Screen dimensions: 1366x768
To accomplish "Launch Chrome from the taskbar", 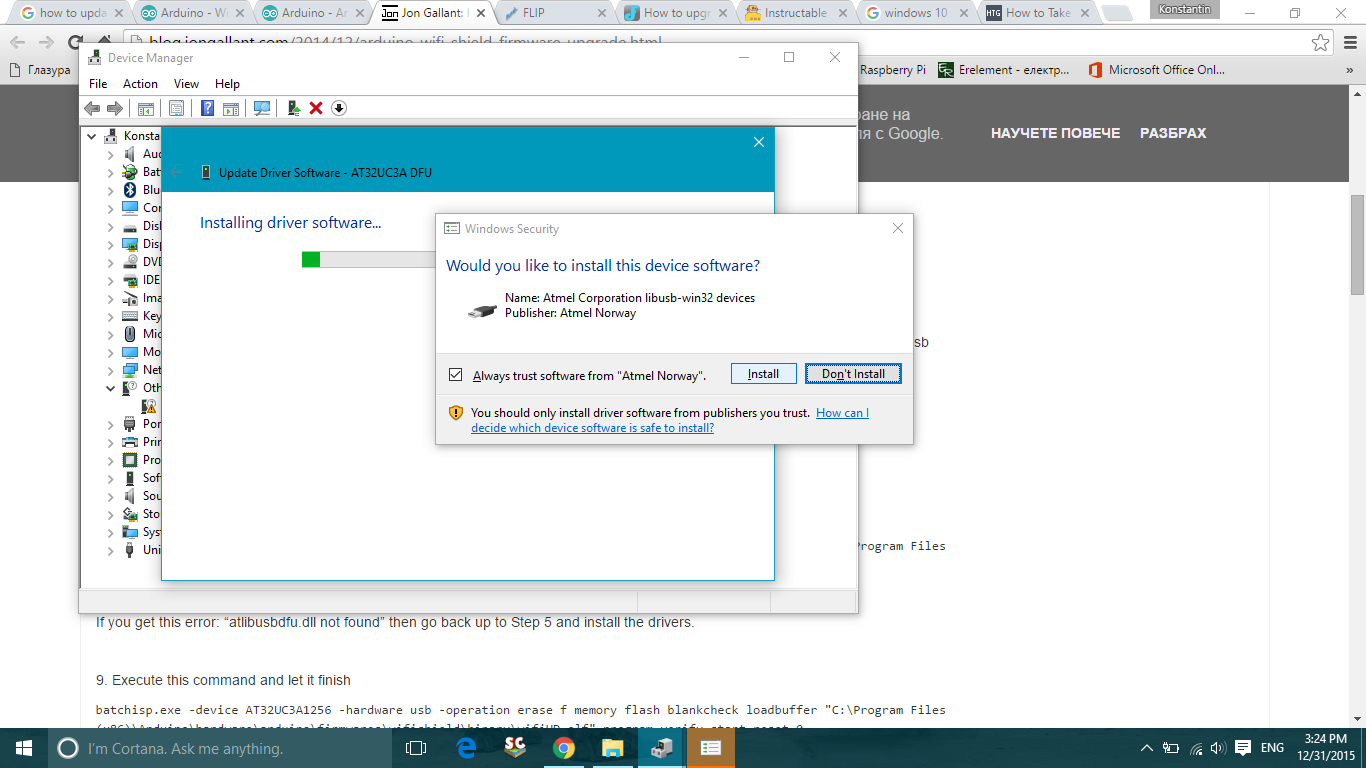I will coord(563,747).
